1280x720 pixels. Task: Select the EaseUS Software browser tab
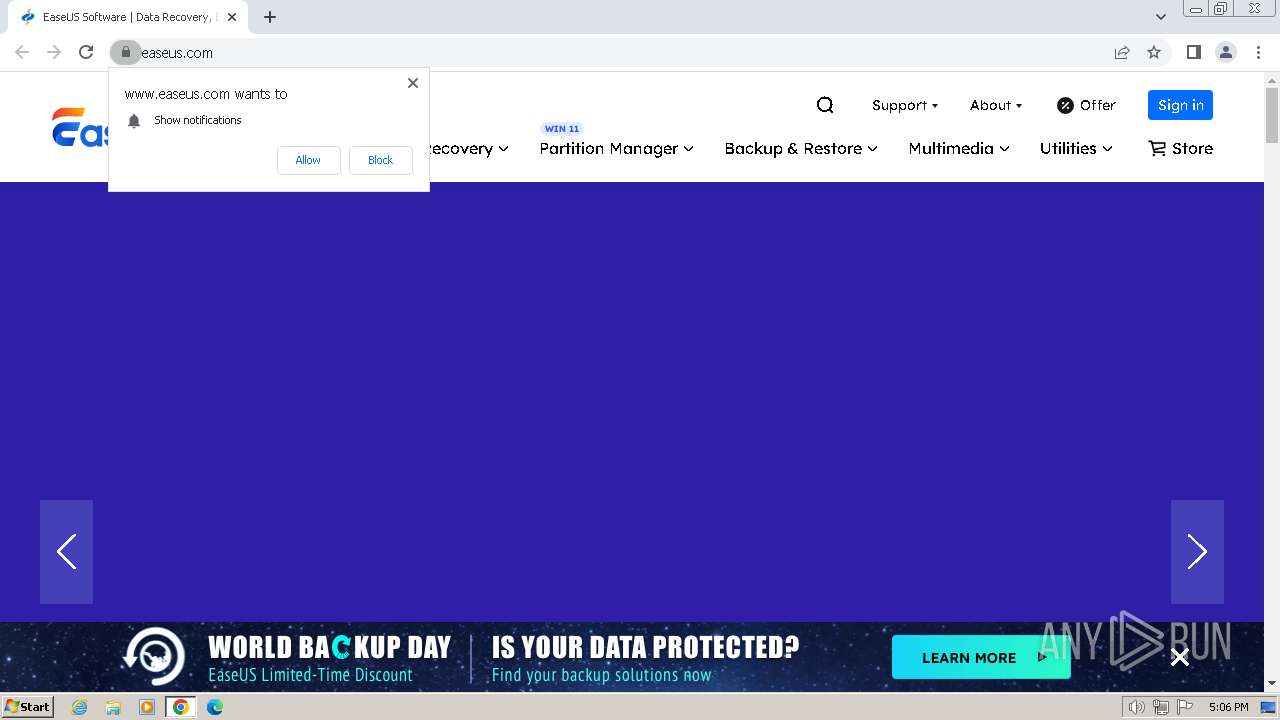coord(127,17)
